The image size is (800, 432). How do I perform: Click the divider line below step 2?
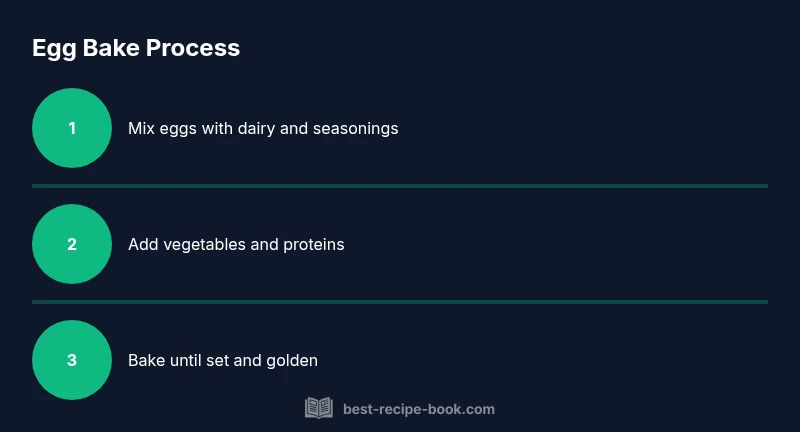click(400, 301)
